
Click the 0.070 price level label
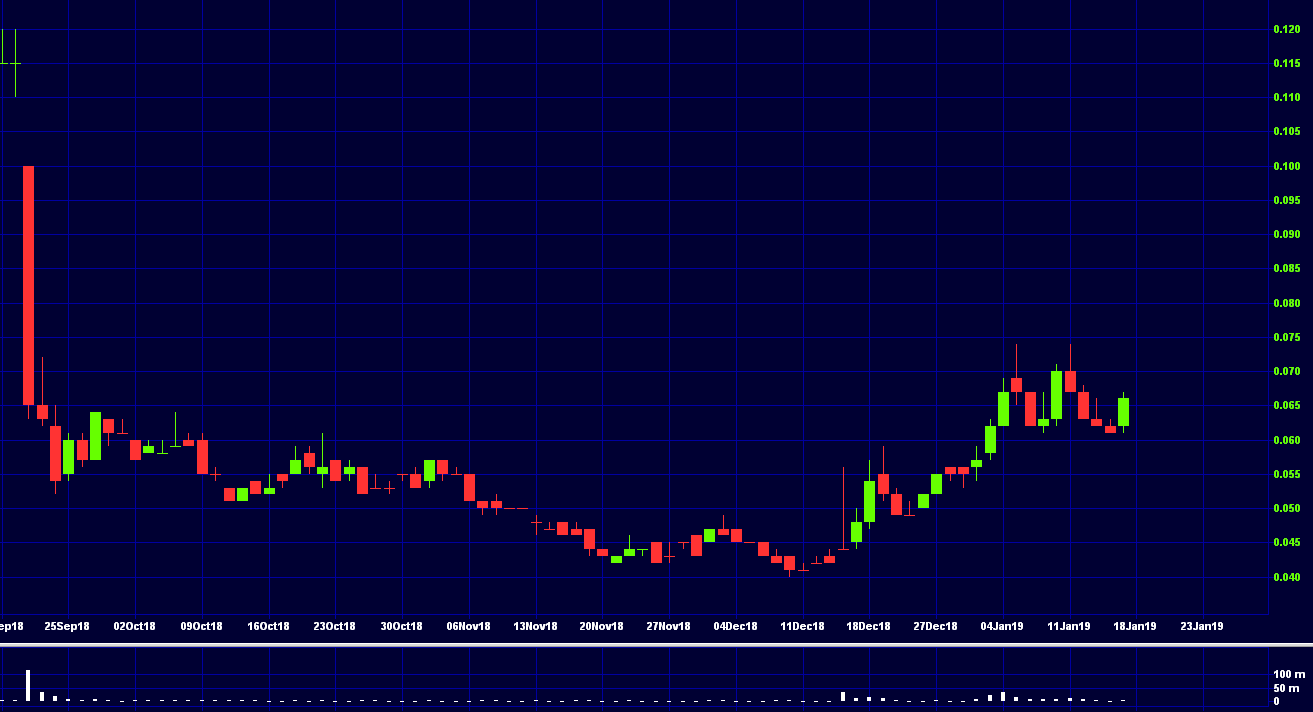click(x=1286, y=371)
